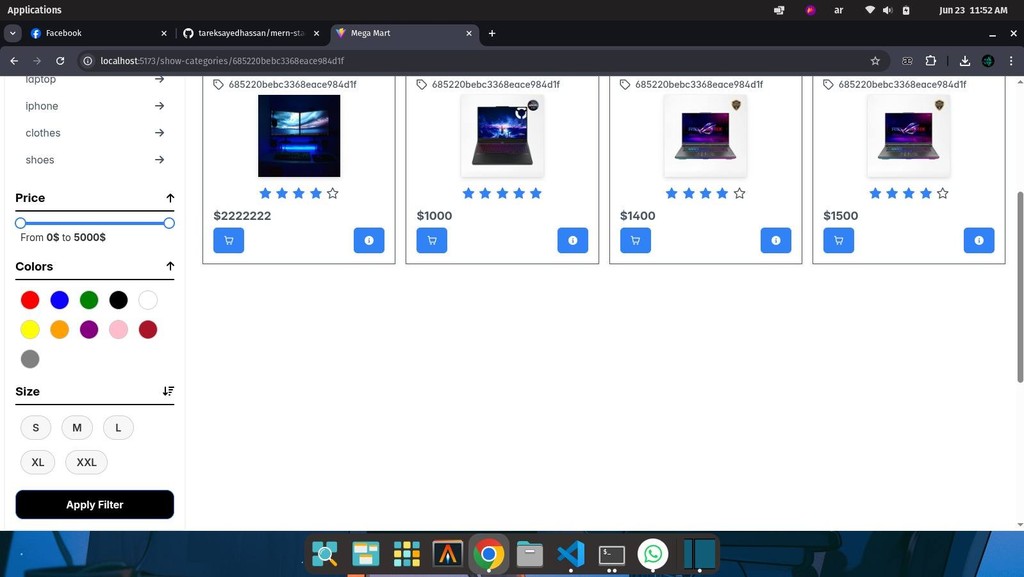Open info for the $1400 laptop
This screenshot has width=1024, height=577.
click(x=775, y=240)
